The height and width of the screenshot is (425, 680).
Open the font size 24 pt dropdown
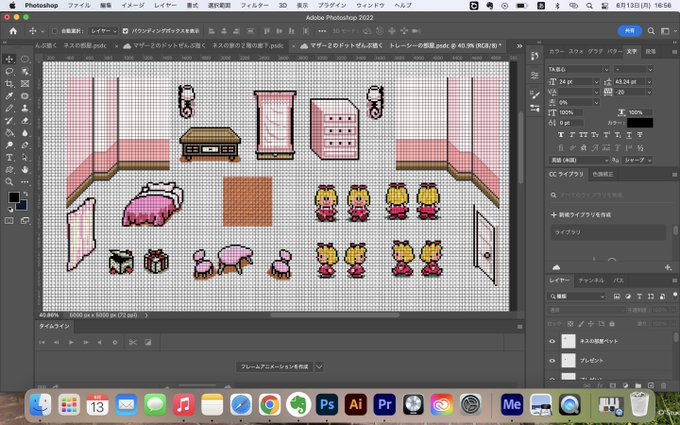596,82
